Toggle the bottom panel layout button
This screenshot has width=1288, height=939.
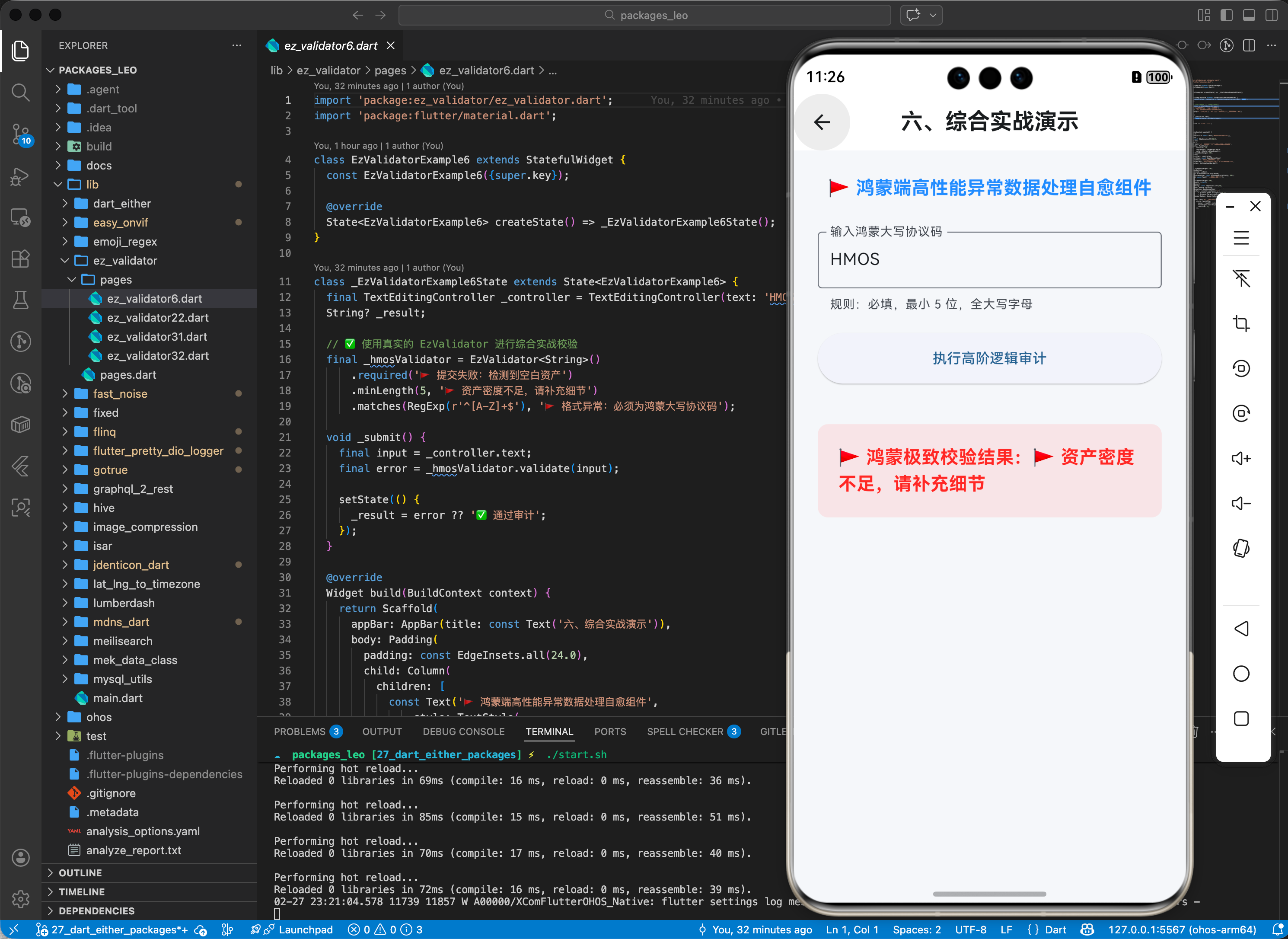tap(1249, 15)
